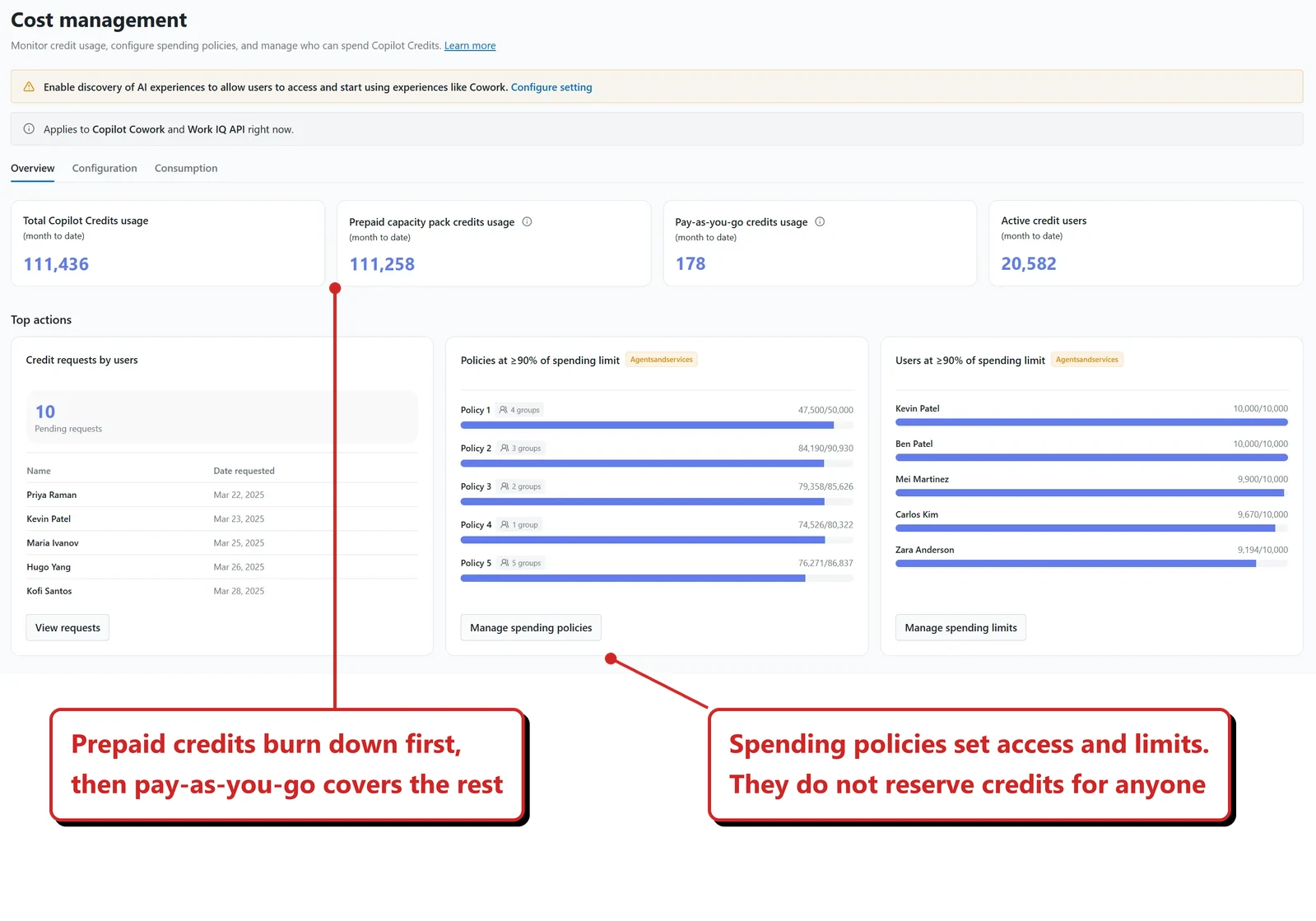Click the Date requested column header
This screenshot has width=1316, height=921.
244,471
